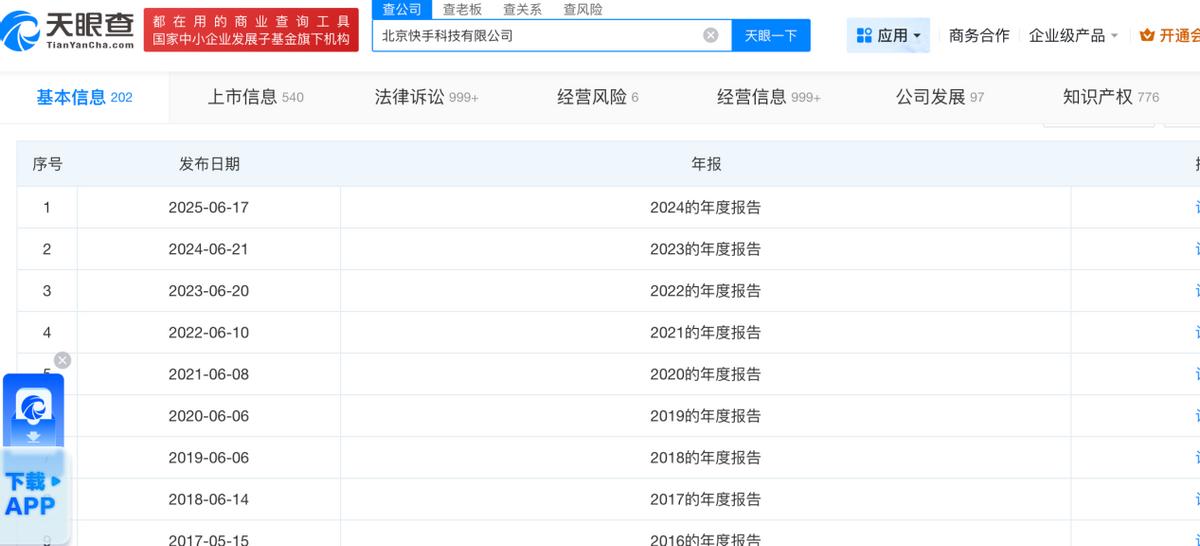Click row number 3 cell
The width and height of the screenshot is (1200, 546).
pos(47,291)
